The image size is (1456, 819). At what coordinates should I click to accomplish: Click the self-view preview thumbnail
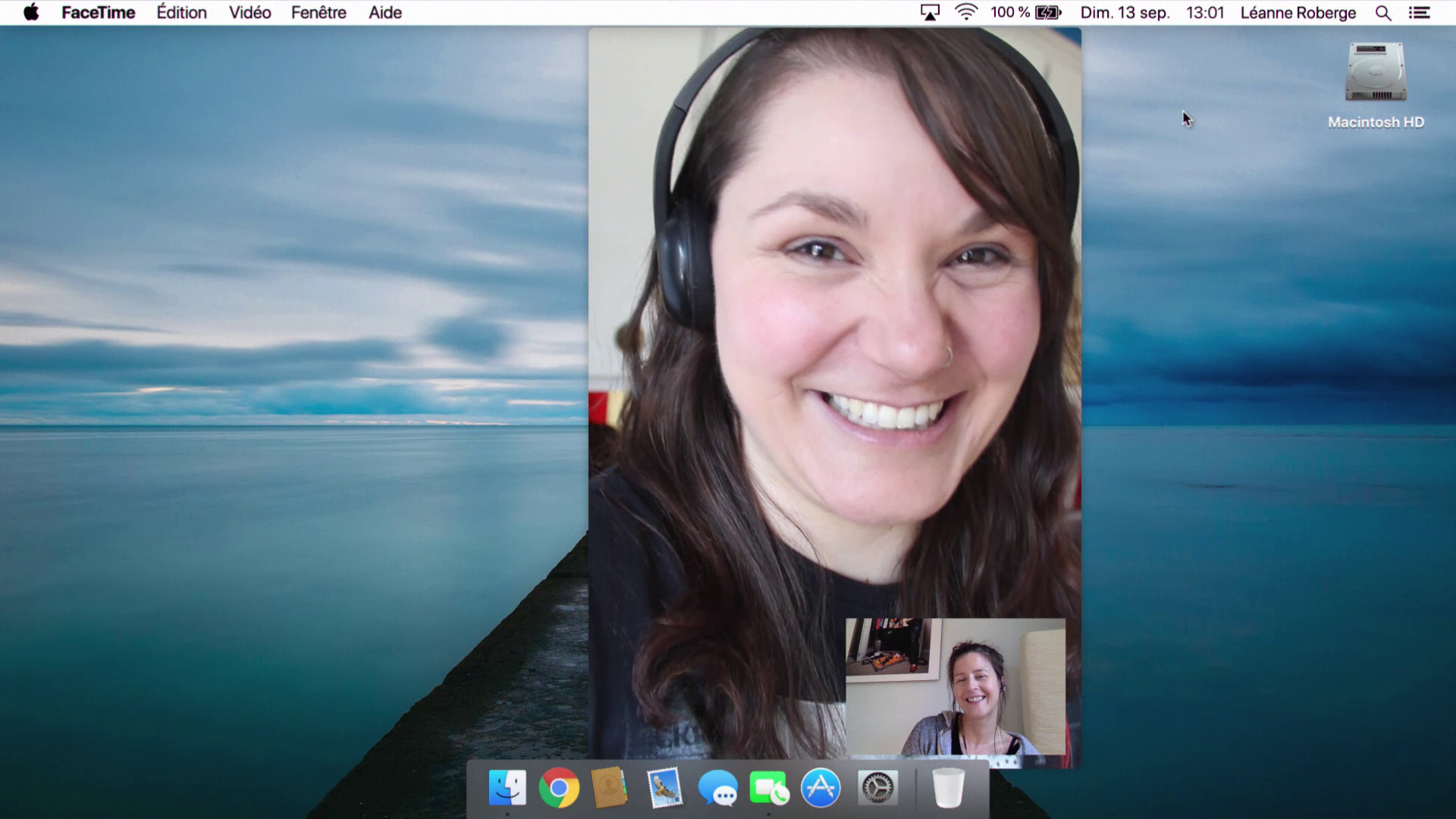955,686
